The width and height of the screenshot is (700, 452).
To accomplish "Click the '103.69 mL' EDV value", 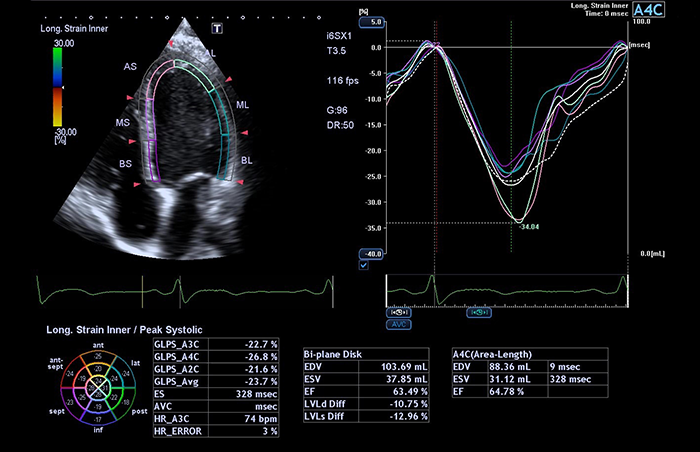I will (x=404, y=367).
